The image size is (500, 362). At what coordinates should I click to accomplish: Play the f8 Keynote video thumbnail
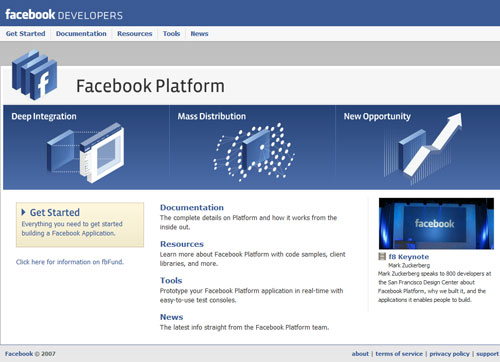436,223
